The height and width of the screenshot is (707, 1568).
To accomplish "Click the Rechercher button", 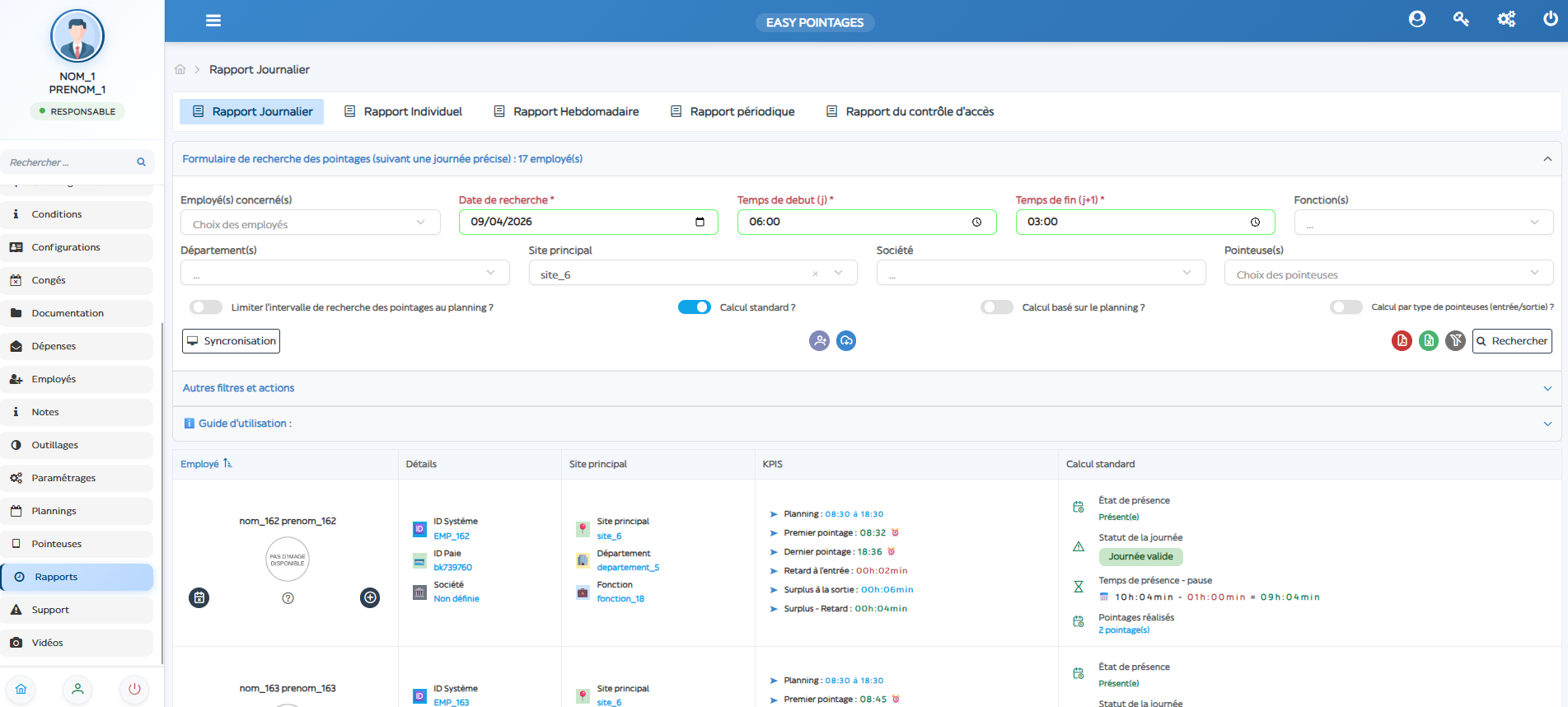I will point(1512,340).
